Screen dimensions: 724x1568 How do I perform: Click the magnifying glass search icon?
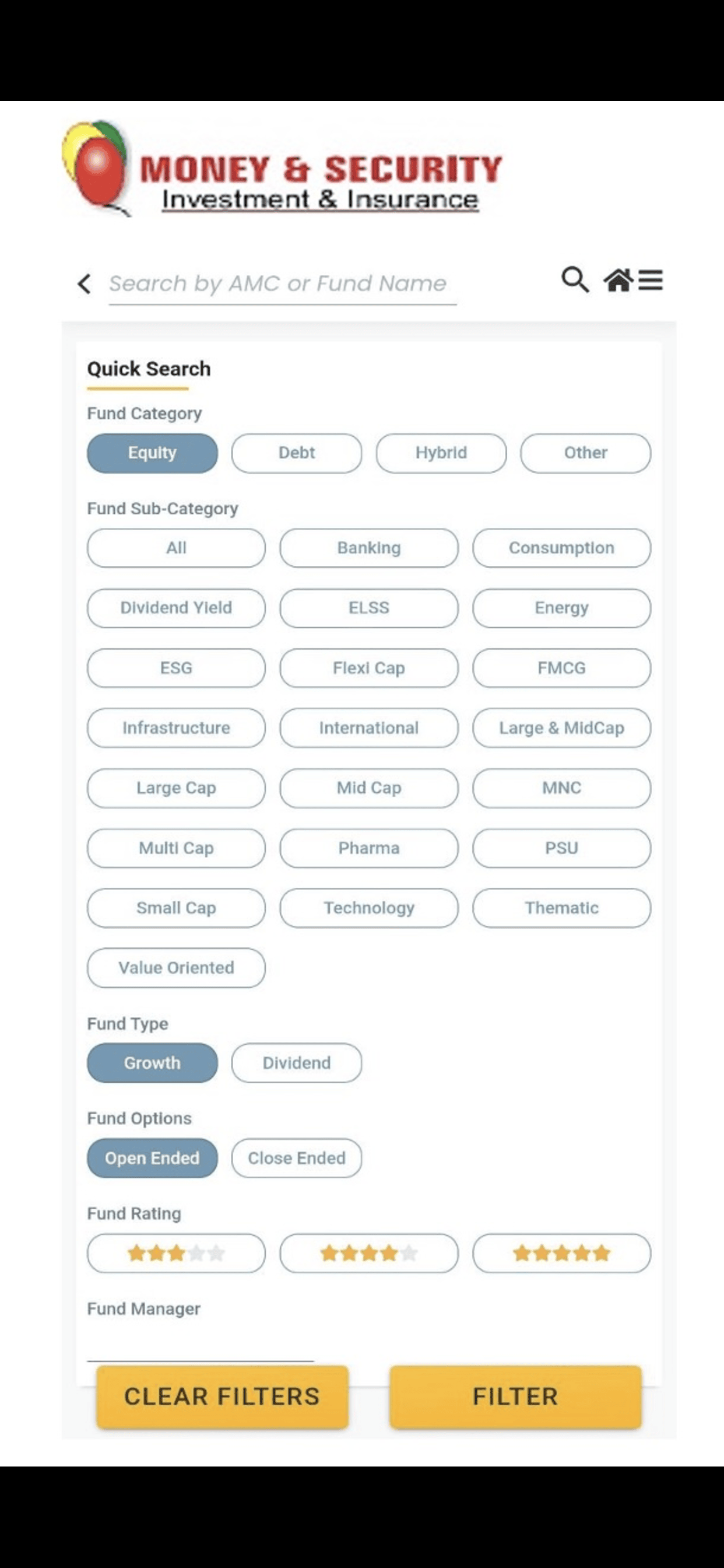(575, 280)
